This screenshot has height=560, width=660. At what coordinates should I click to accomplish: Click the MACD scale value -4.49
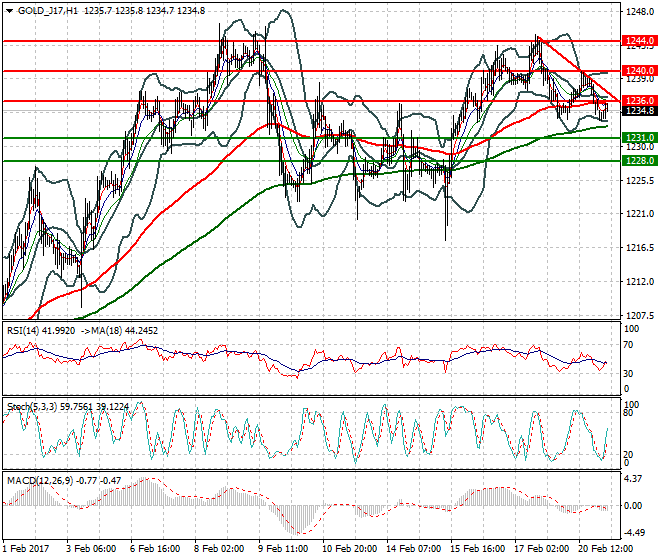[x=634, y=533]
